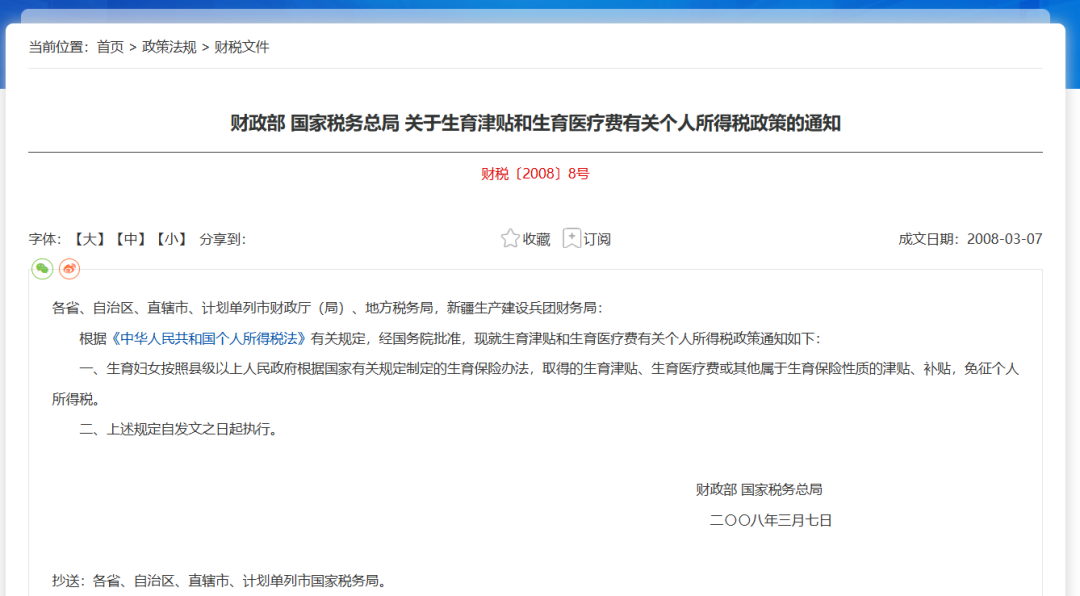This screenshot has height=596, width=1080.
Task: Click the date 二〇〇八年三月七日
Action: coord(770,520)
